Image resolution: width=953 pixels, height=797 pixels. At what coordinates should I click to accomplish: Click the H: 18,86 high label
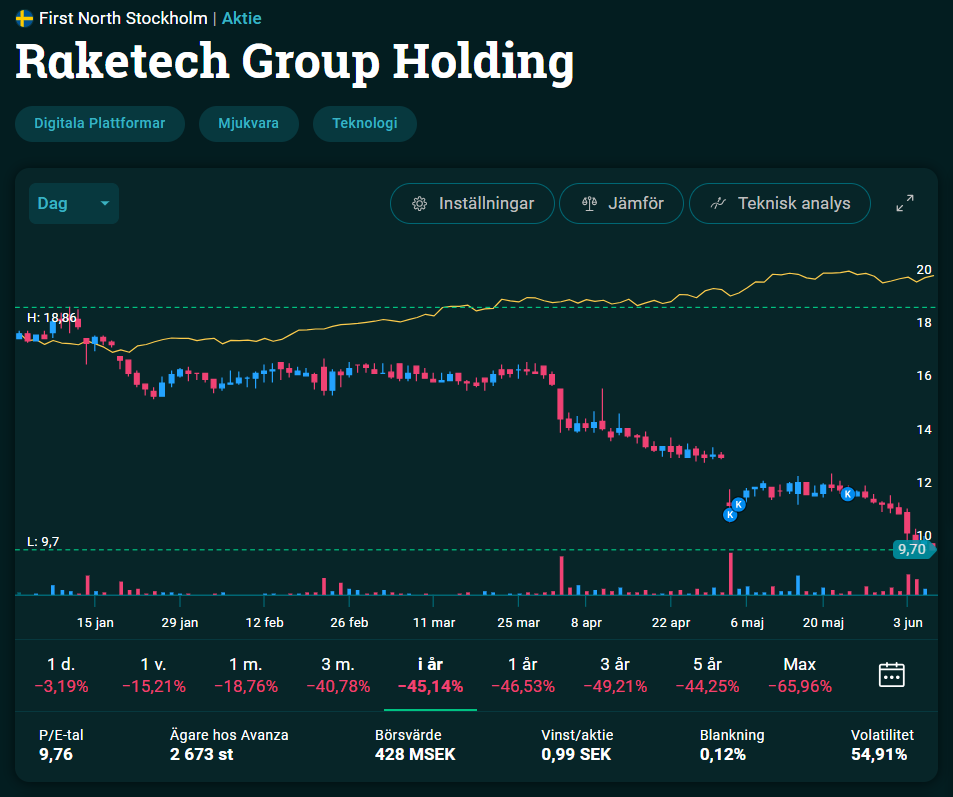pos(52,317)
